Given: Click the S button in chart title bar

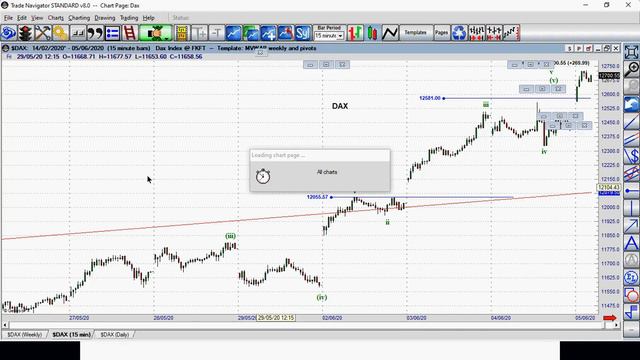Looking at the screenshot, I should (x=569, y=48).
